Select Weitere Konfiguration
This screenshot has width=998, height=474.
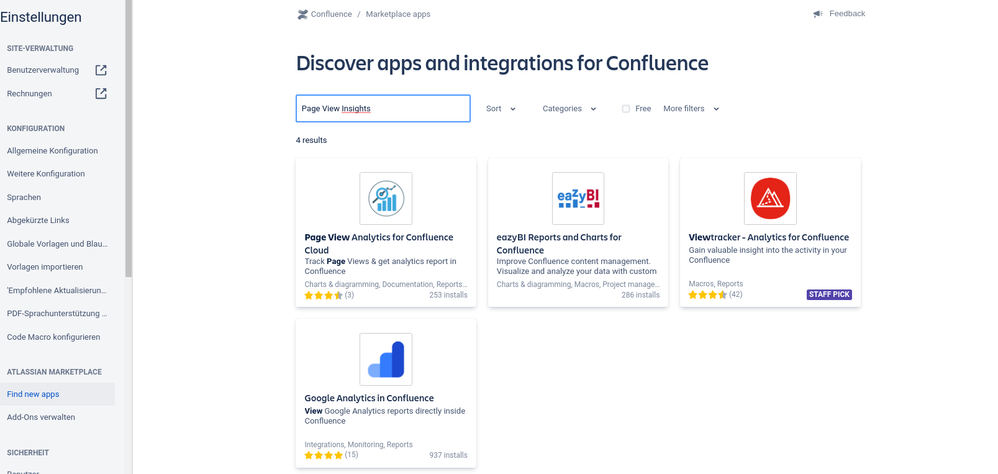coord(46,174)
